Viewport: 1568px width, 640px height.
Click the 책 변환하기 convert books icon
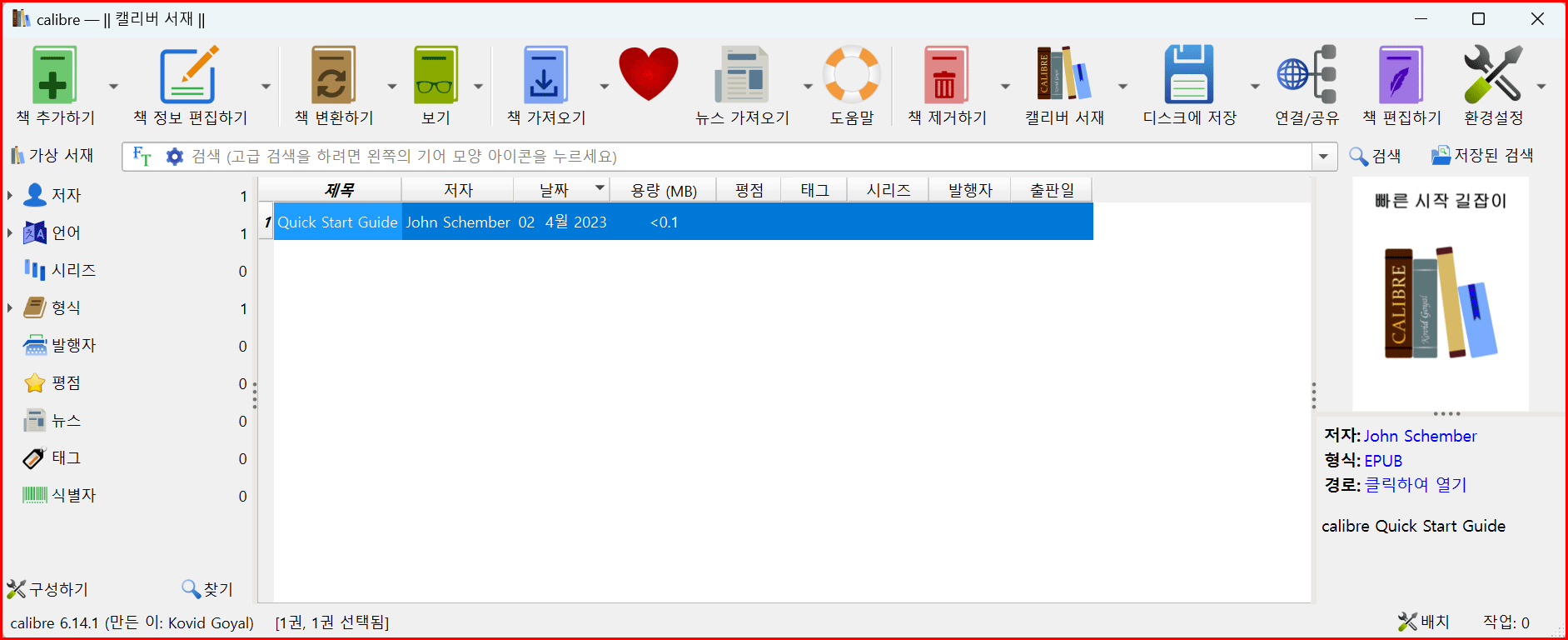pyautogui.click(x=333, y=75)
